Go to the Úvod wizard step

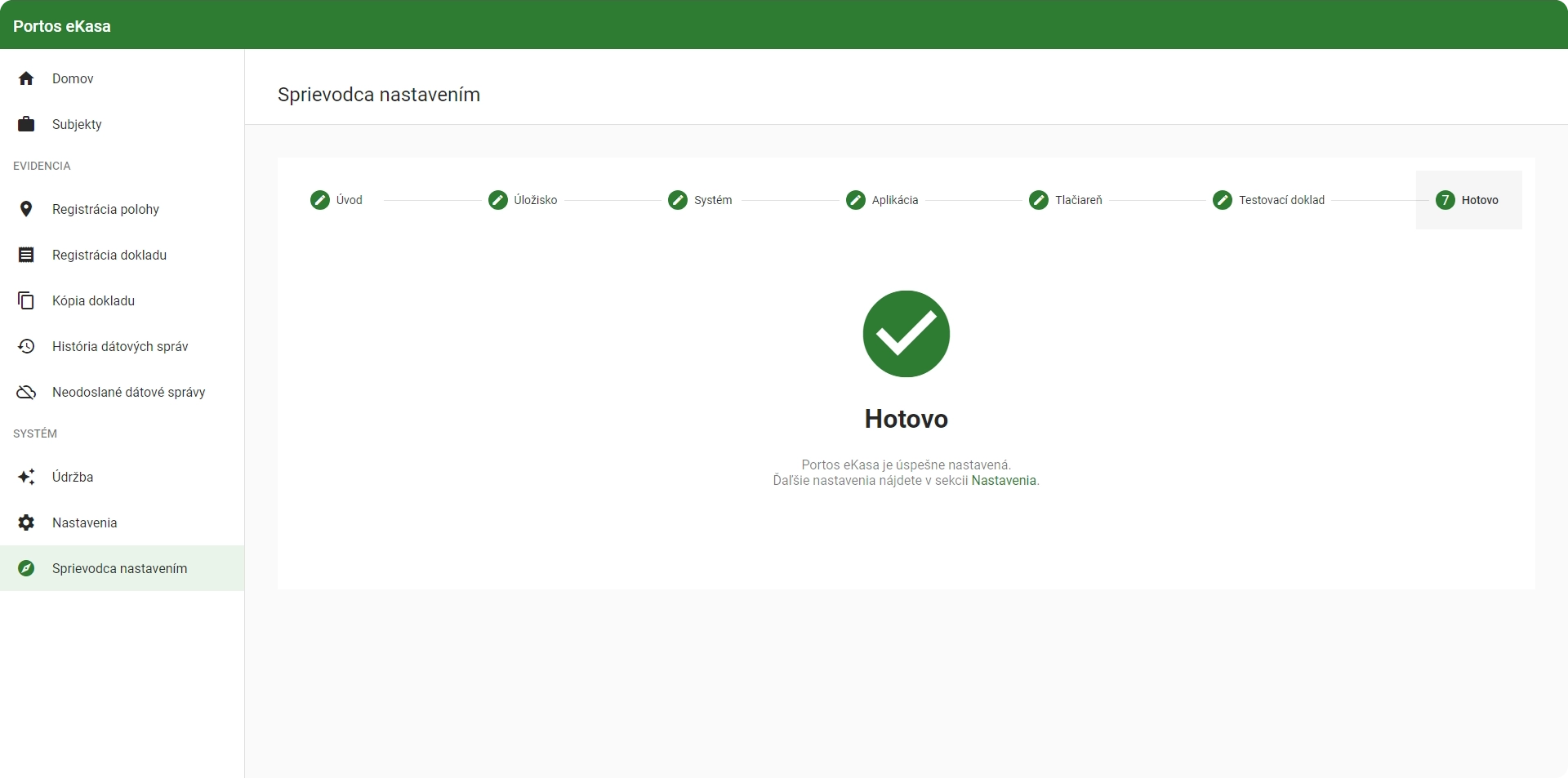click(x=336, y=200)
